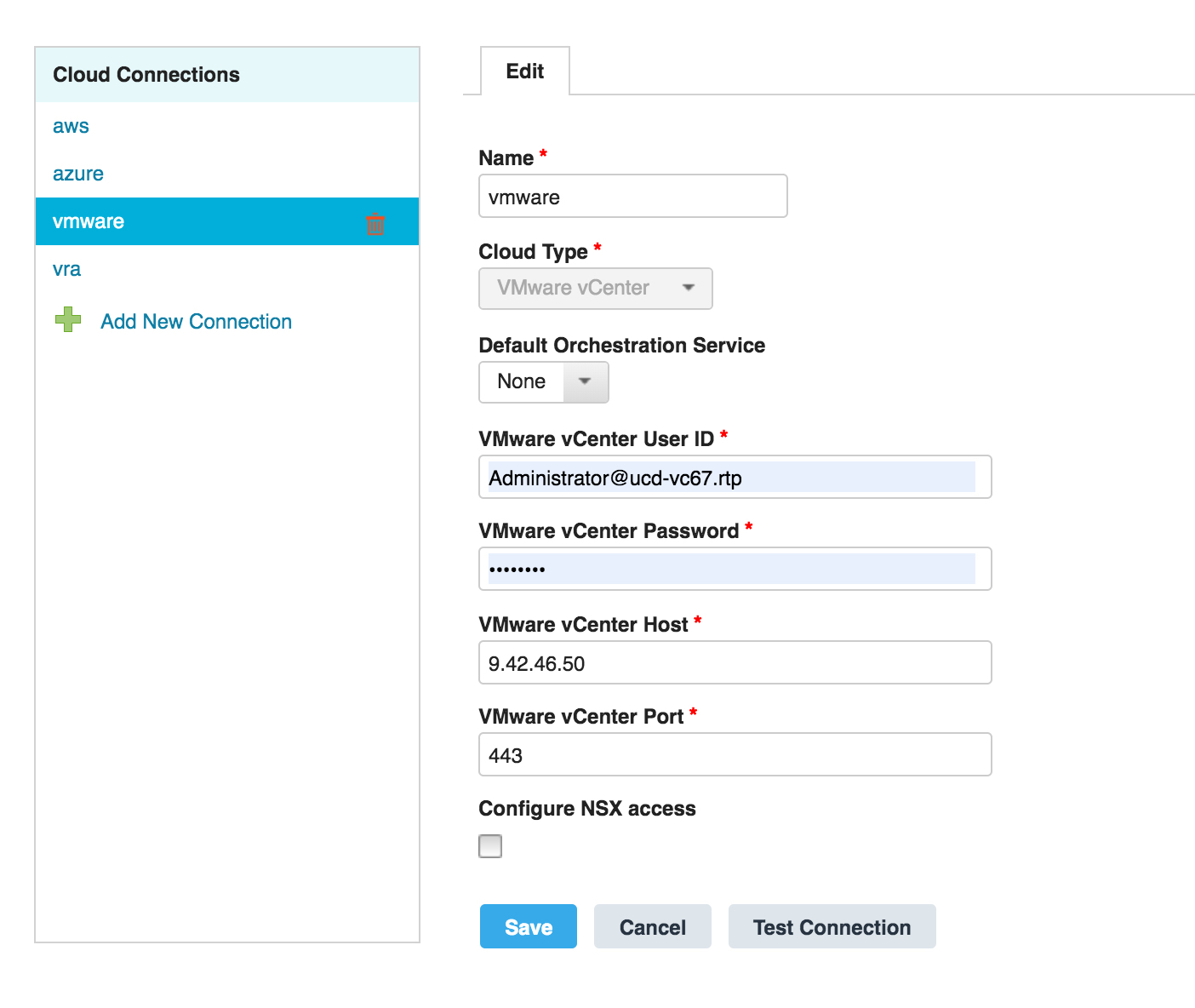The image size is (1195, 1008).
Task: Save the connection settings
Action: [x=529, y=926]
